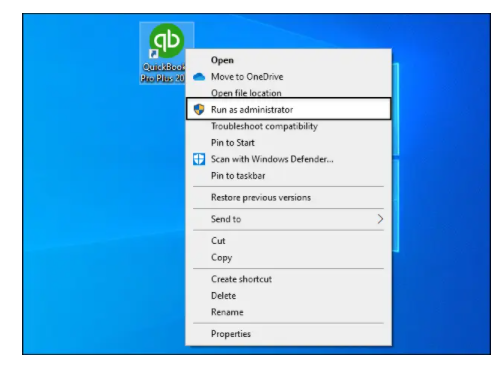Image resolution: width=500 pixels, height=367 pixels.
Task: Choose Delete from the context menu
Action: coord(288,296)
